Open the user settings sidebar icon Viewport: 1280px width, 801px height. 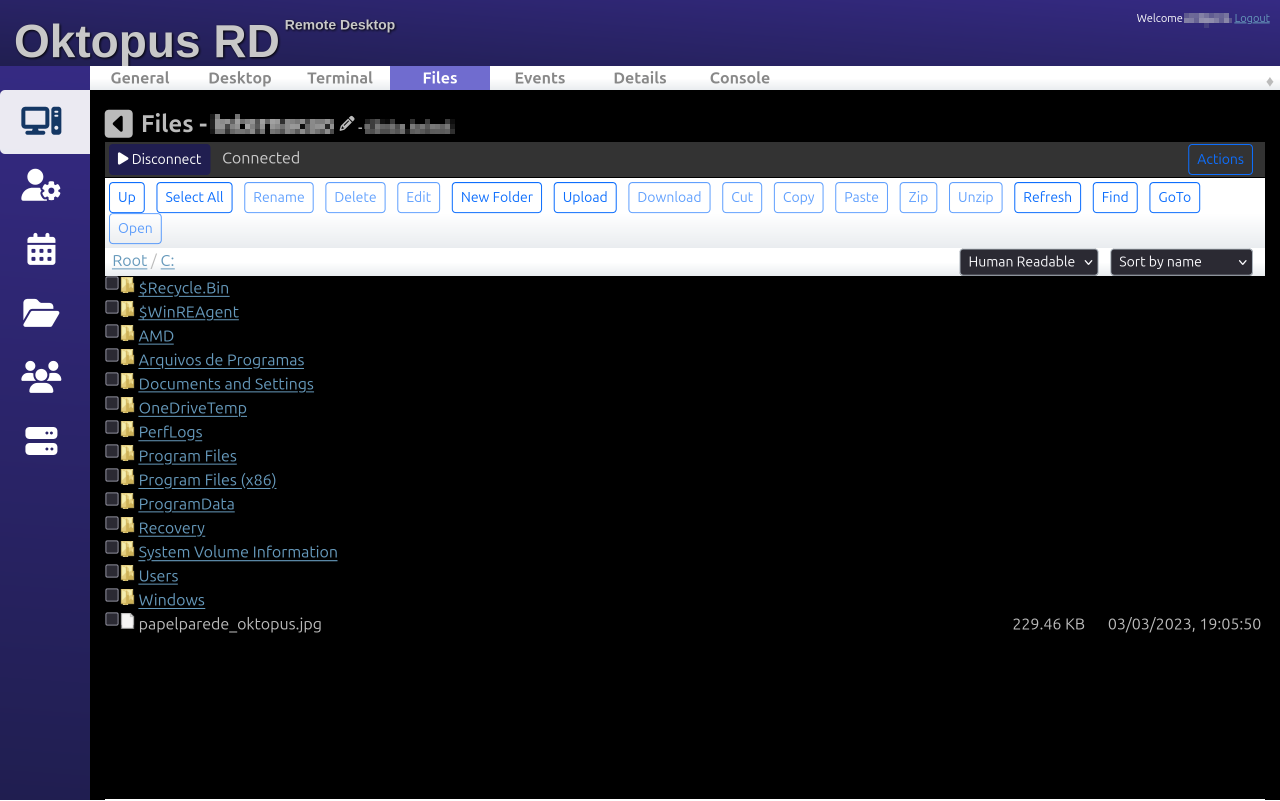42,185
